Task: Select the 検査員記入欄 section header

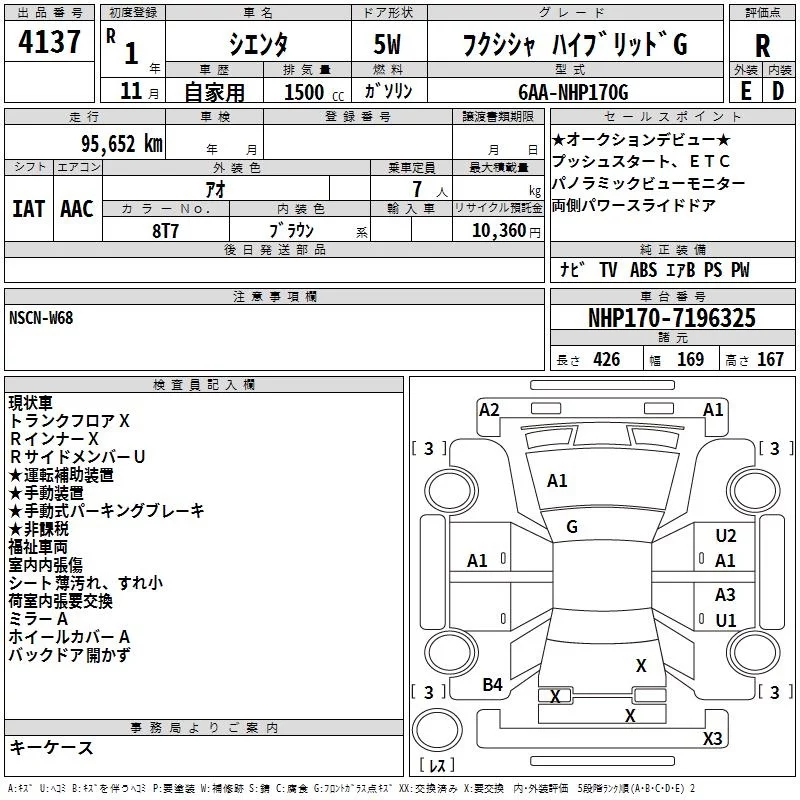Action: pyautogui.click(x=204, y=385)
